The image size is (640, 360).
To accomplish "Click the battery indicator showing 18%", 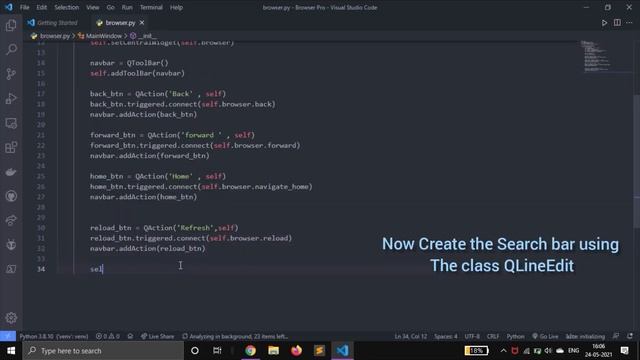I will (x=476, y=351).
